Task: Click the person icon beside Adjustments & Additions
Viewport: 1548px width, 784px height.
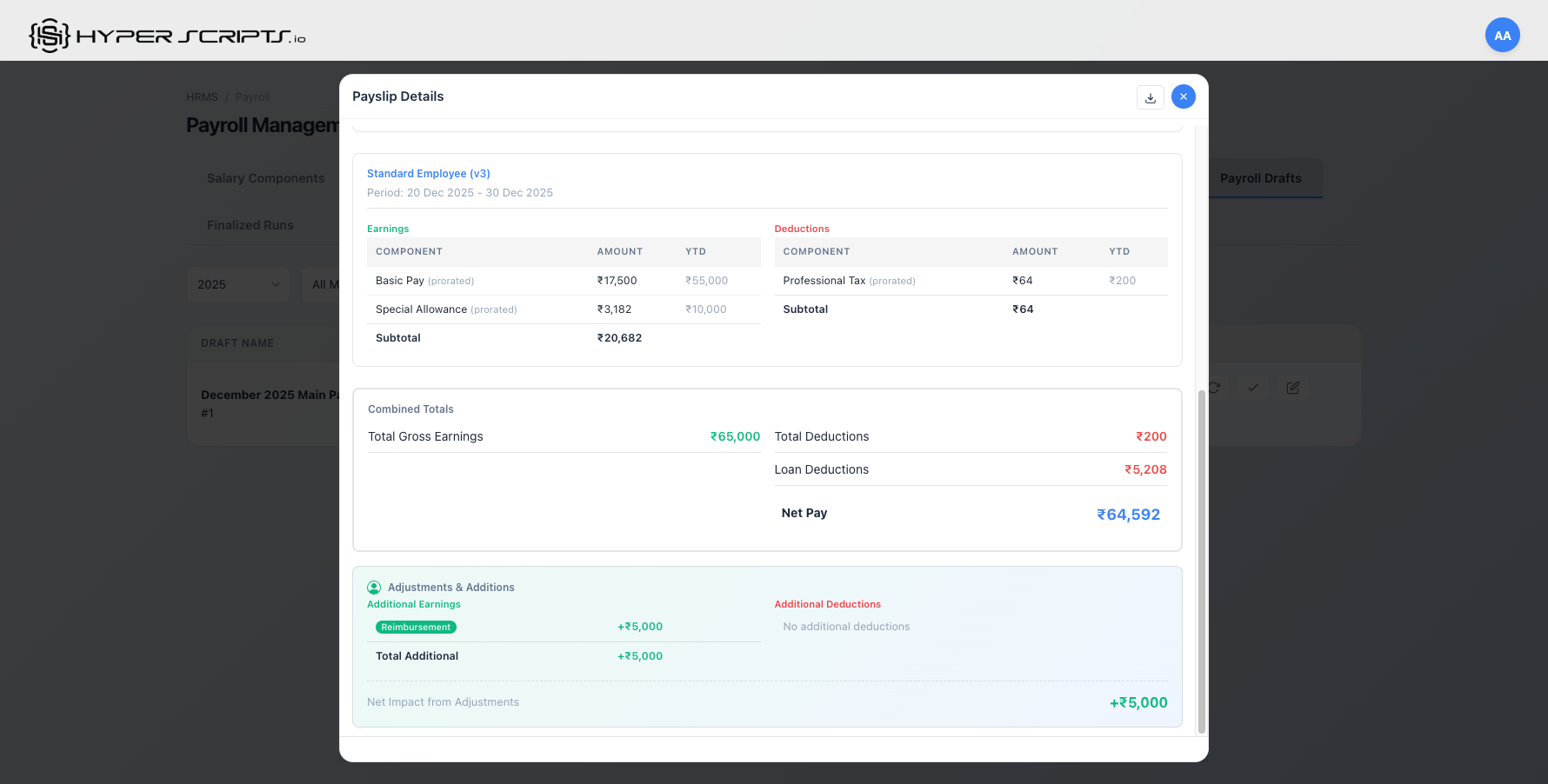Action: click(374, 587)
